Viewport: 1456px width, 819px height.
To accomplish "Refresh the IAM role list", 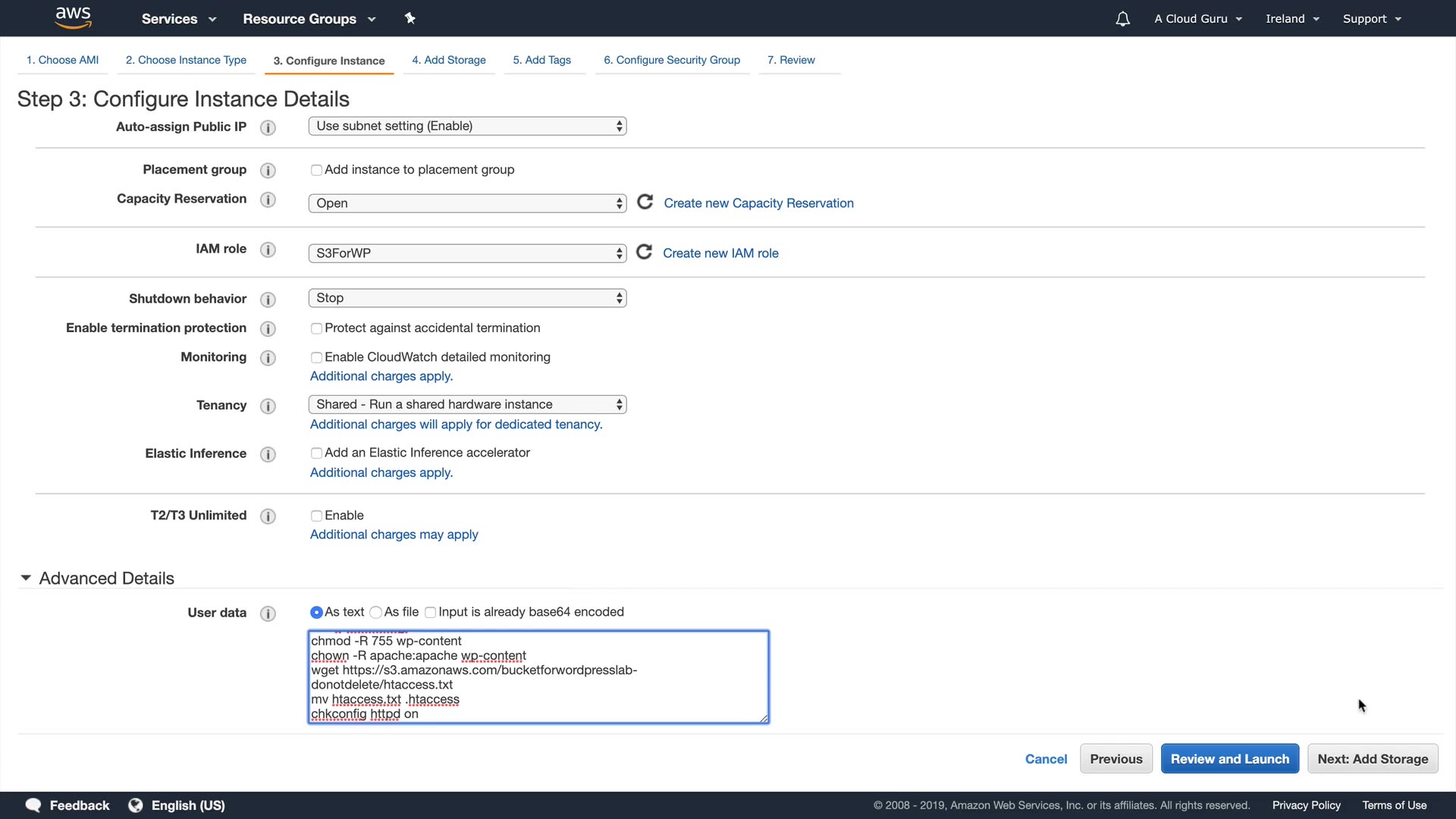I will click(x=644, y=252).
